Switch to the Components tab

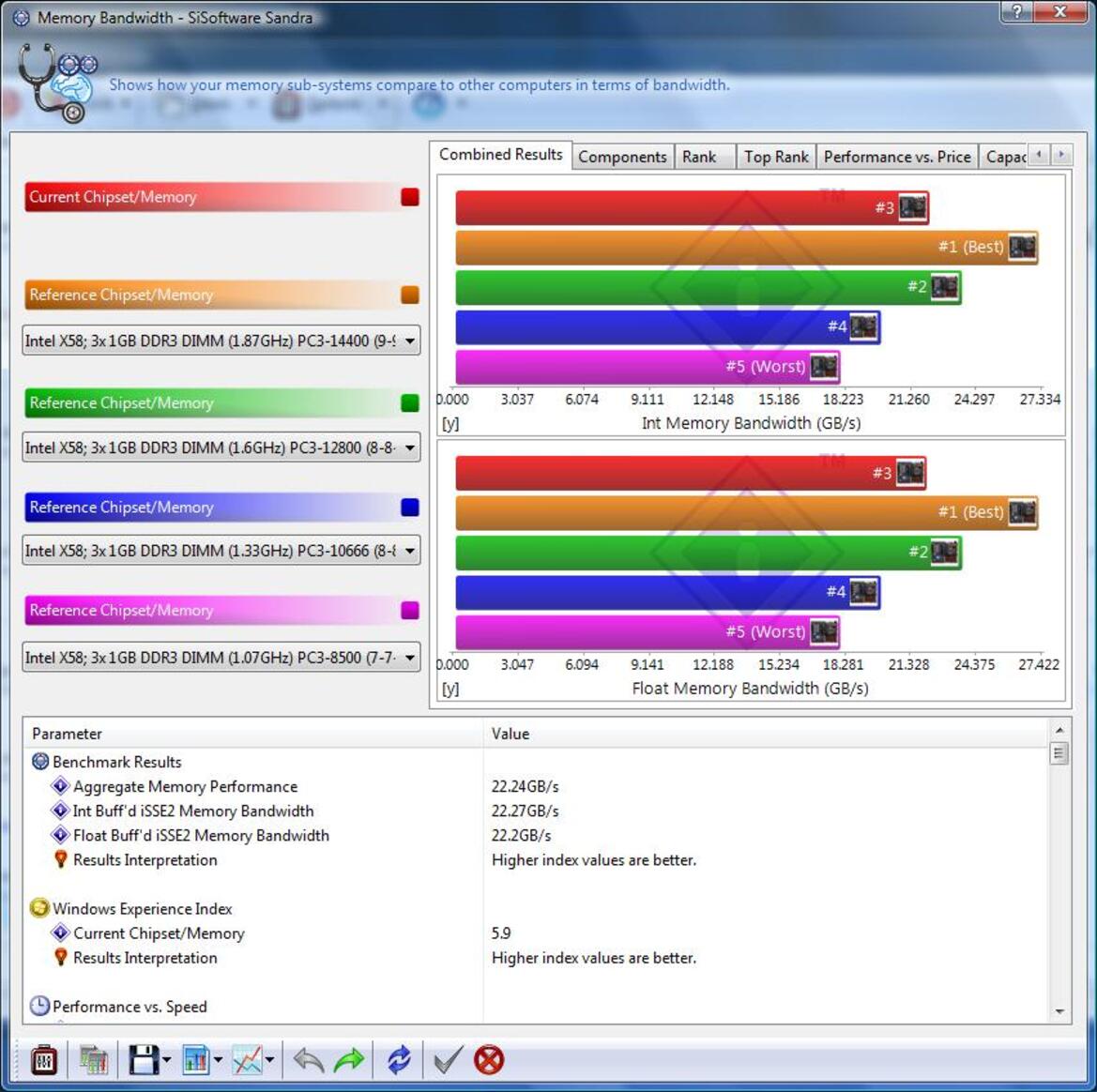pos(623,157)
